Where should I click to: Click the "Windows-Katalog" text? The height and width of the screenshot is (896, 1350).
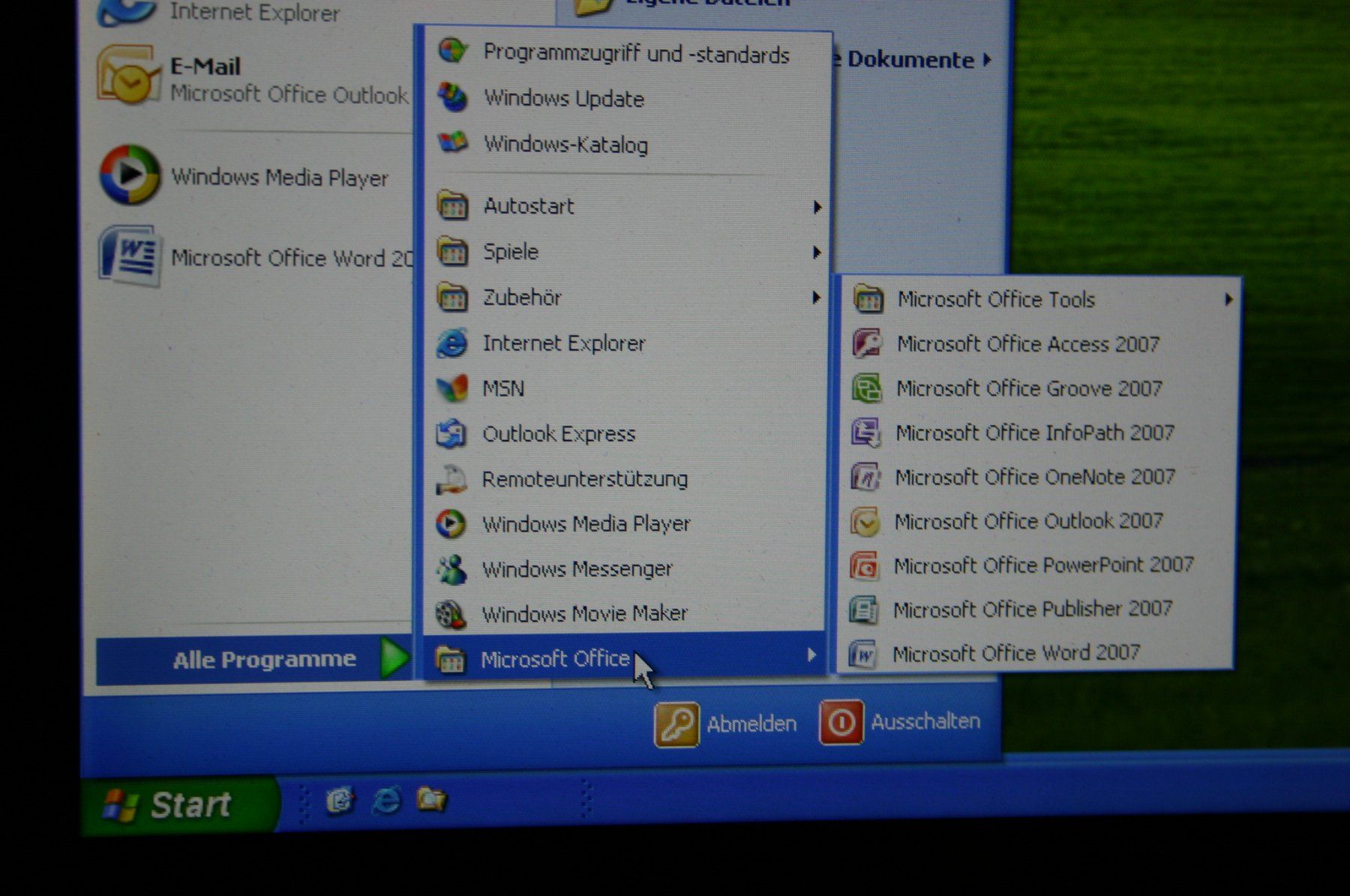[566, 144]
